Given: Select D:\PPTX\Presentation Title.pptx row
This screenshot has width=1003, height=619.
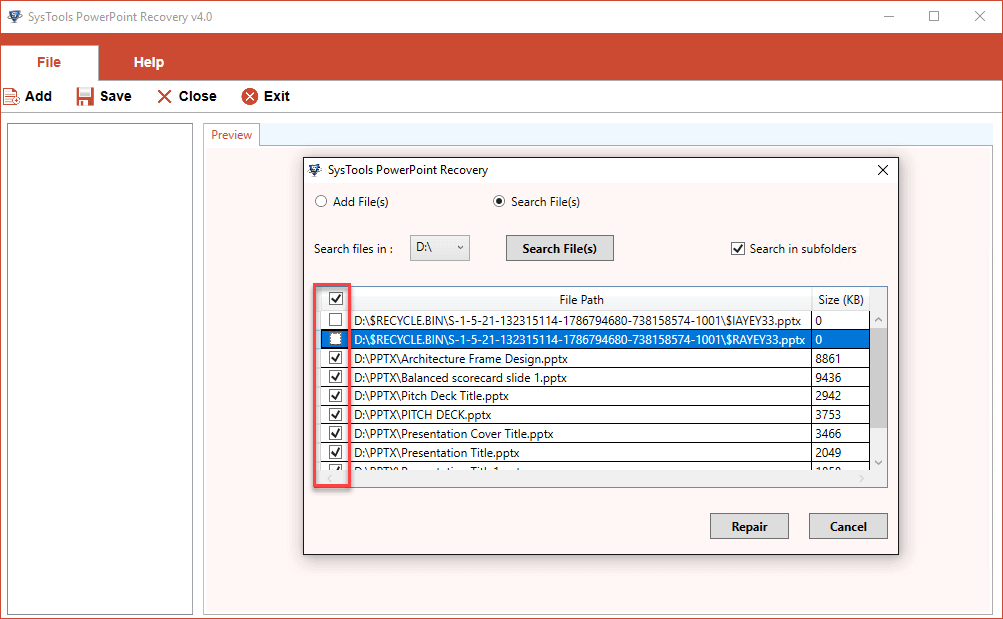Looking at the screenshot, I should 581,453.
